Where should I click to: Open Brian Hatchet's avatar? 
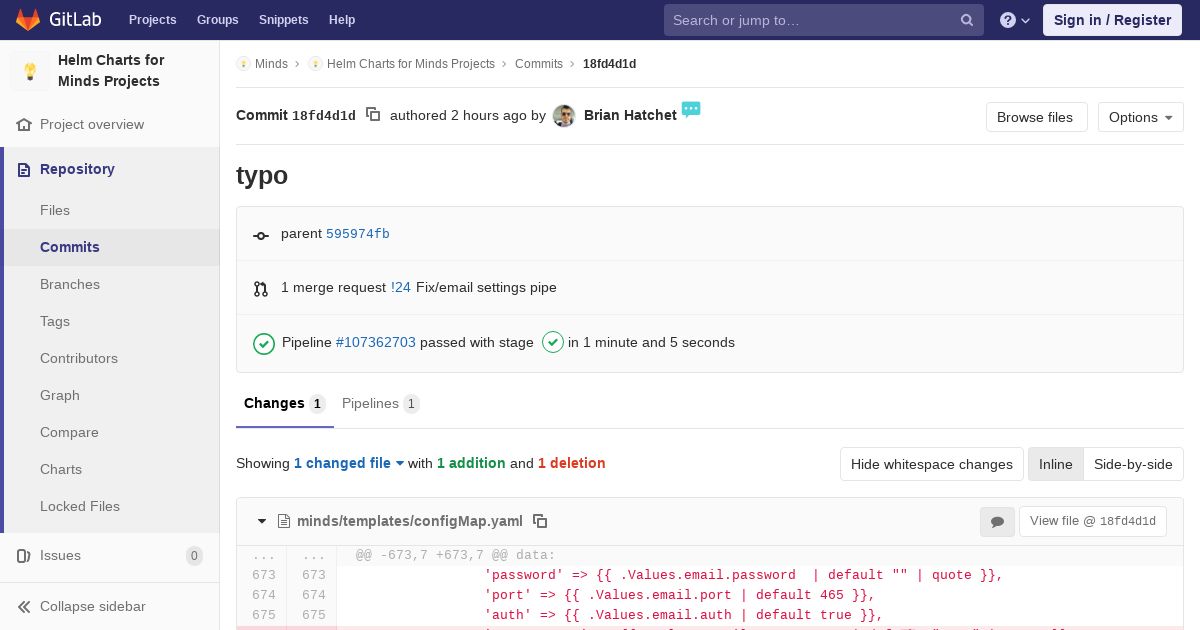click(x=564, y=116)
